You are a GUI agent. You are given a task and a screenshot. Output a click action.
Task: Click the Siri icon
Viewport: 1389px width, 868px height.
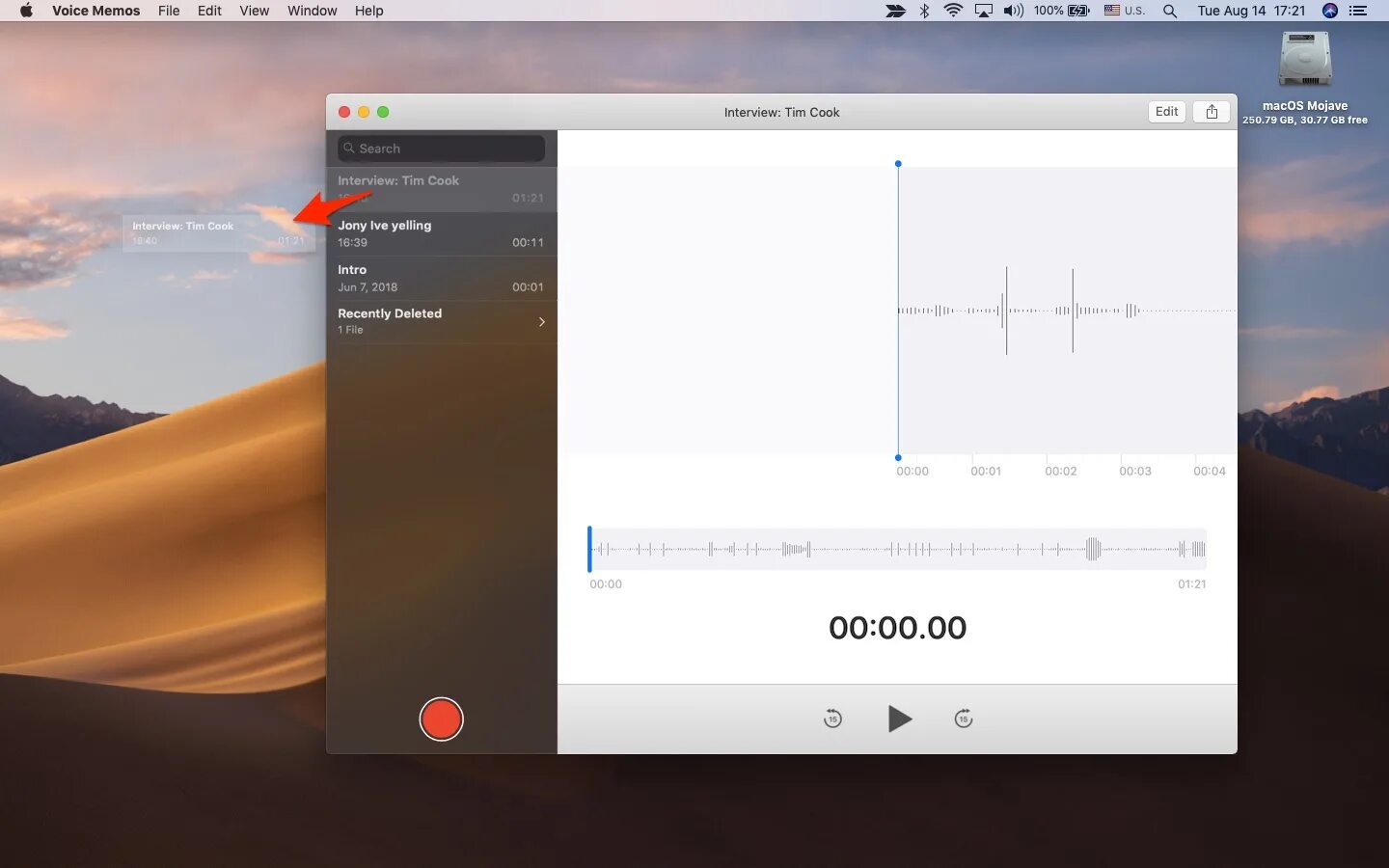pos(1330,11)
